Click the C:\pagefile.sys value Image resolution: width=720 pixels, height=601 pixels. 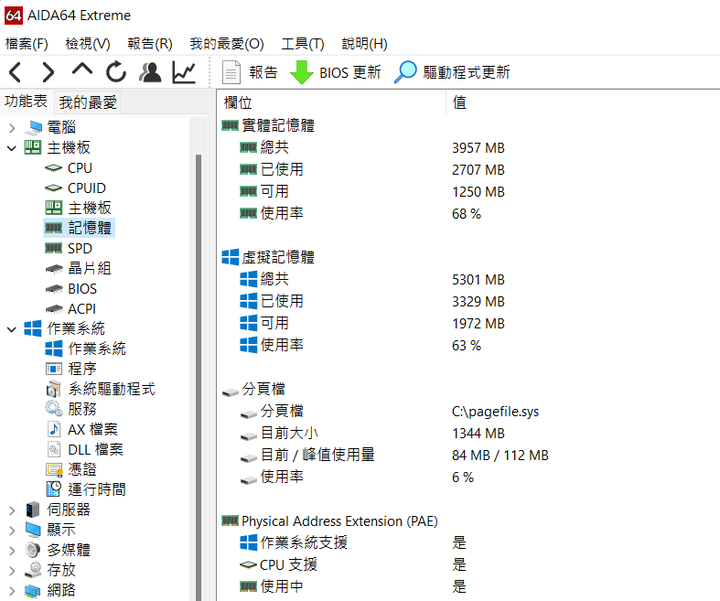pos(495,411)
